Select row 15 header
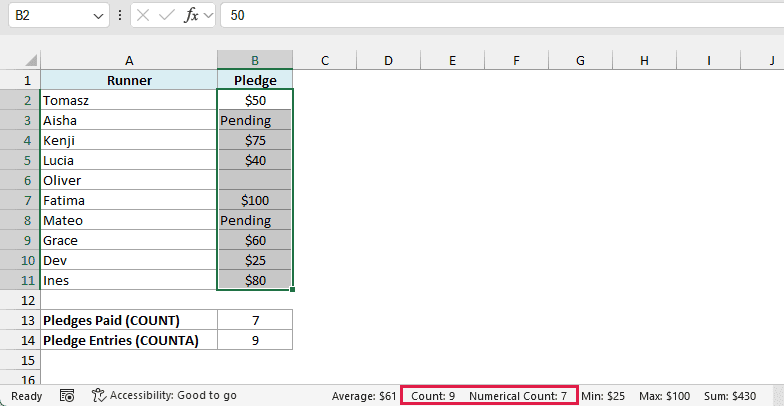Image resolution: width=784 pixels, height=406 pixels. (x=20, y=360)
